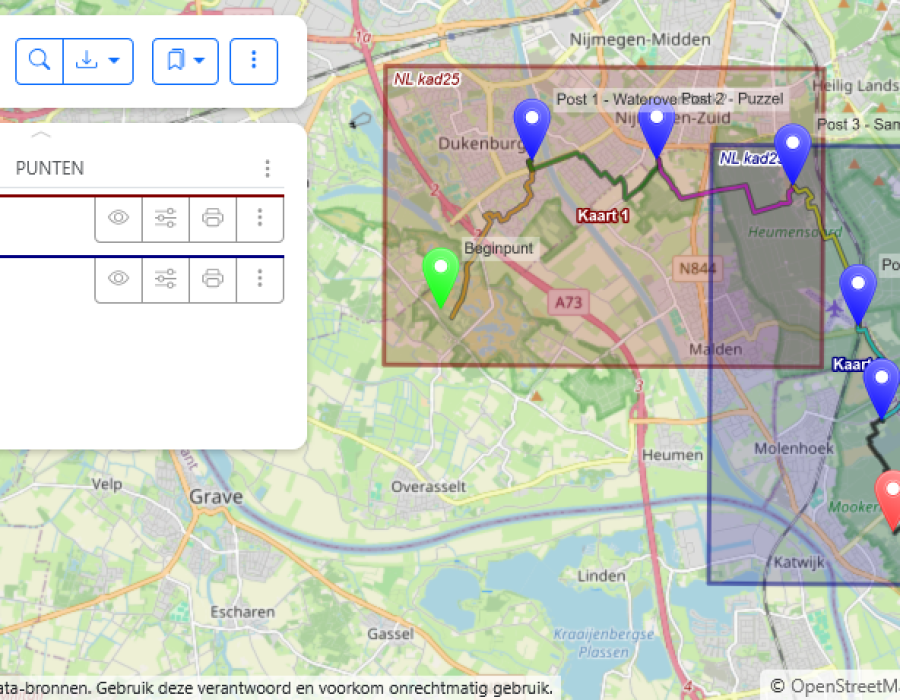
Task: Click the Grave town label
Action: pos(216,497)
